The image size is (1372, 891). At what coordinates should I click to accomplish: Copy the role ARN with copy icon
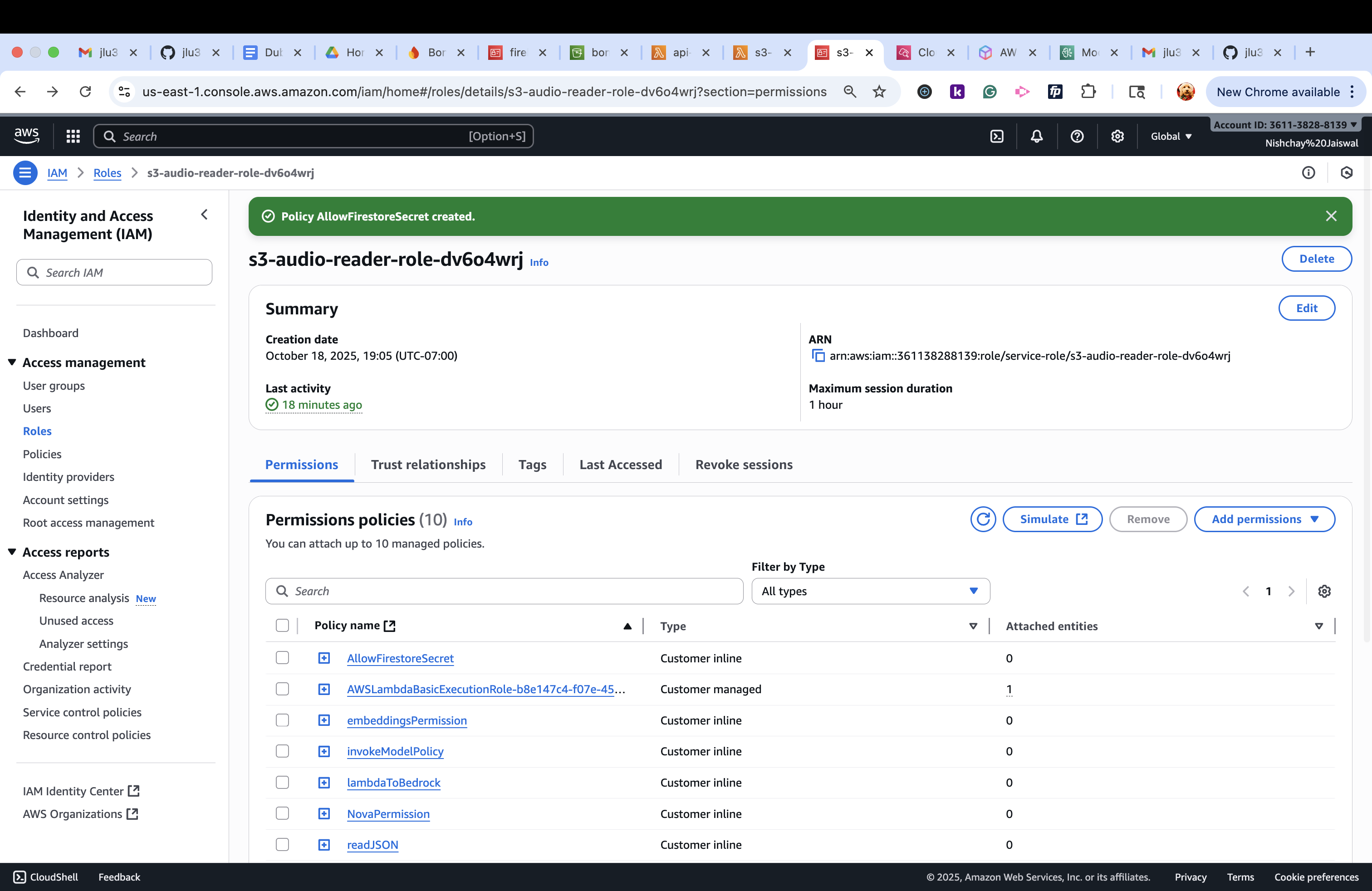(x=818, y=356)
